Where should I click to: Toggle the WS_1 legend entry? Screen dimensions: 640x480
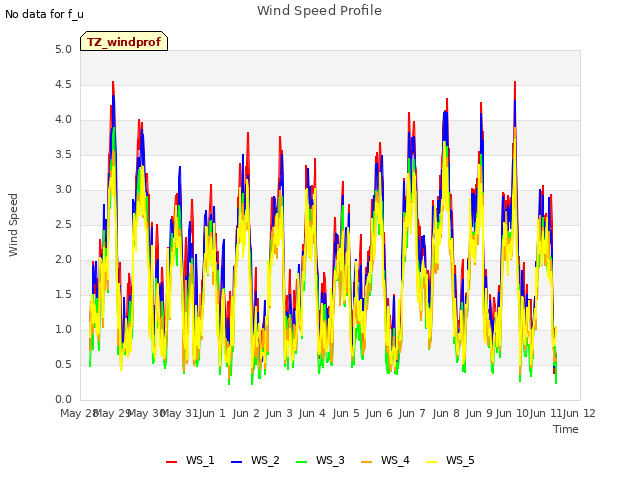(x=190, y=460)
